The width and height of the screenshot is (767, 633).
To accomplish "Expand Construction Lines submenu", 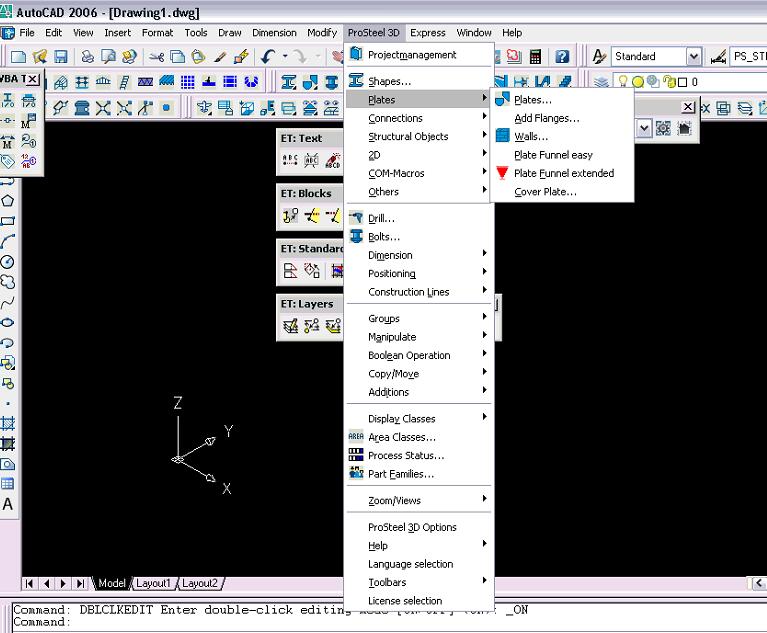I will pyautogui.click(x=419, y=292).
